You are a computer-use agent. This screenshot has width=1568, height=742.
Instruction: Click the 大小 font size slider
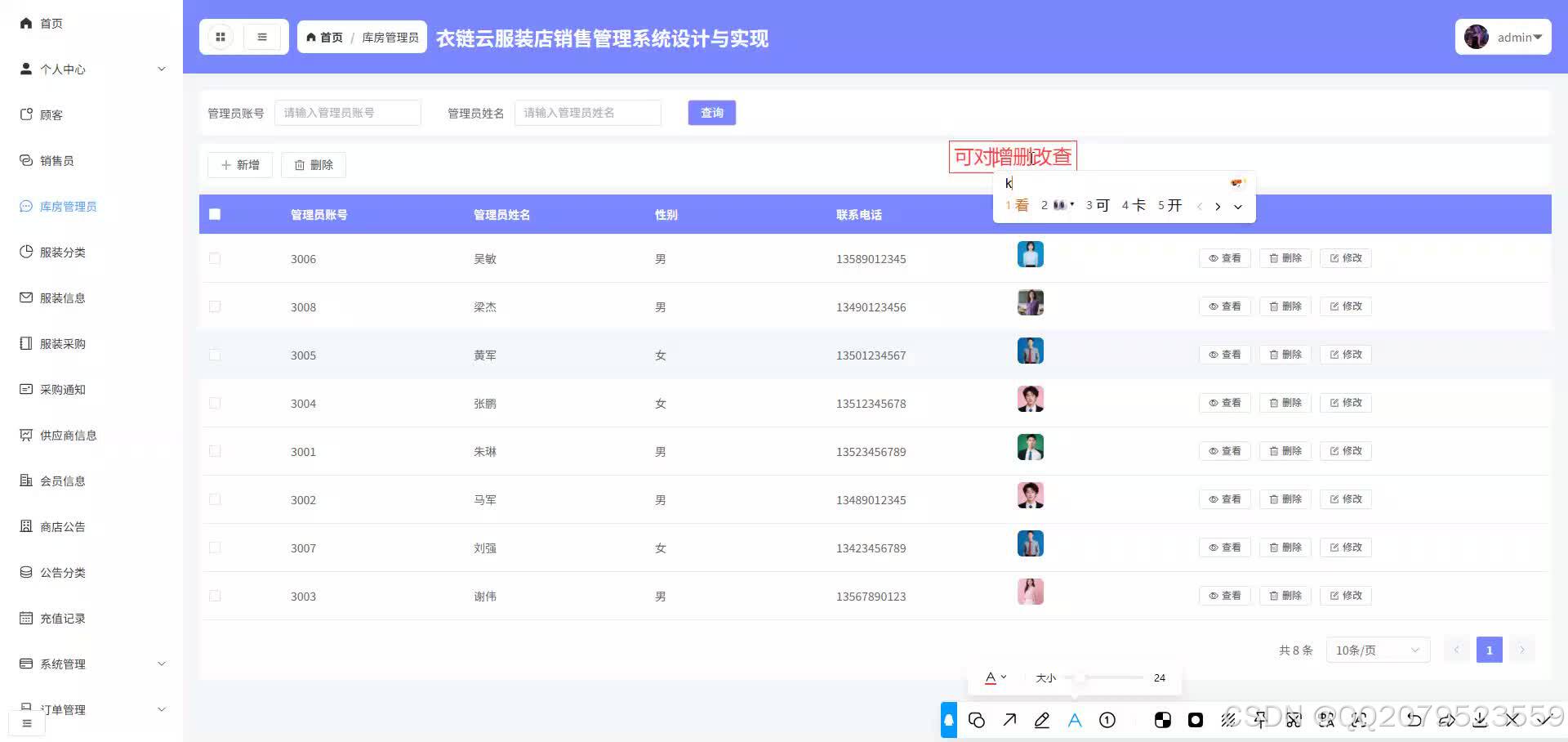pyautogui.click(x=1104, y=677)
